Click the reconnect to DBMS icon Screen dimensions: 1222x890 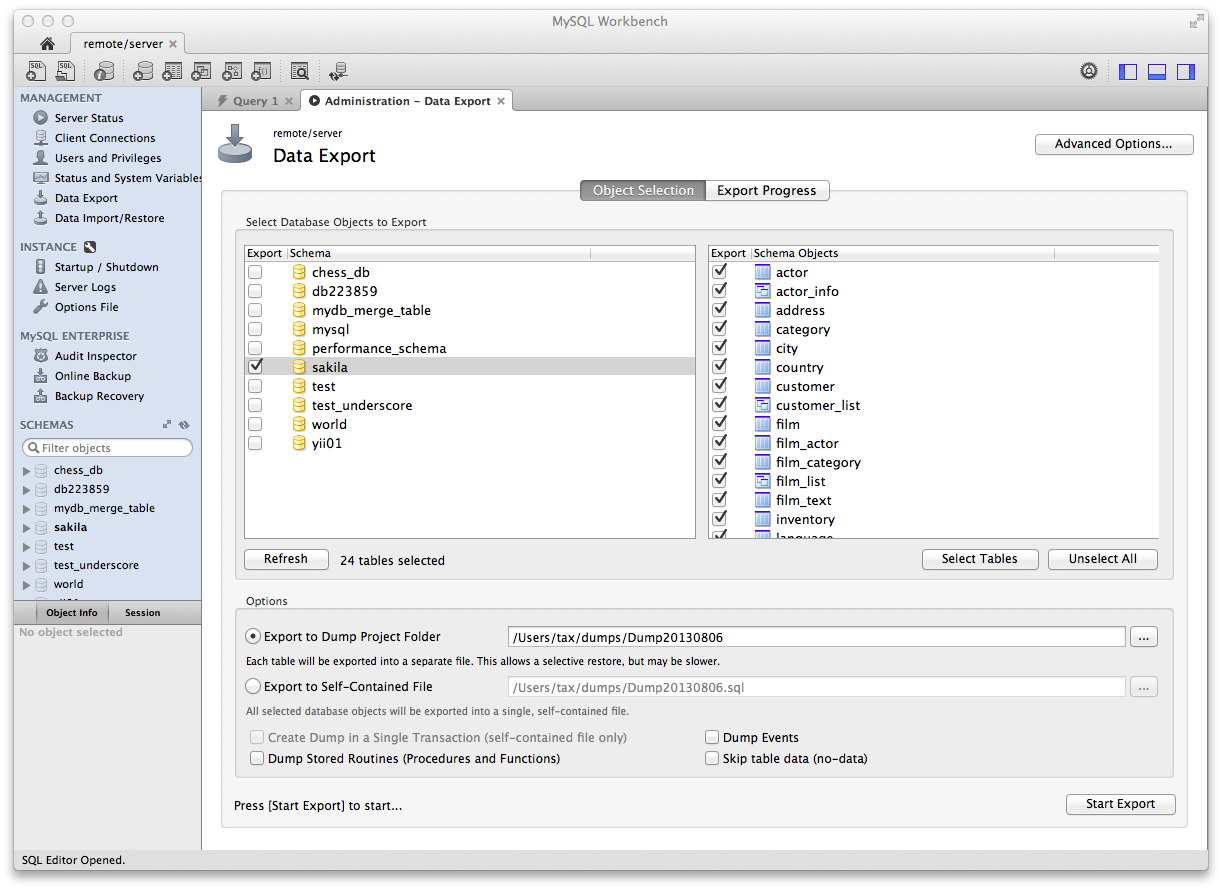point(338,71)
